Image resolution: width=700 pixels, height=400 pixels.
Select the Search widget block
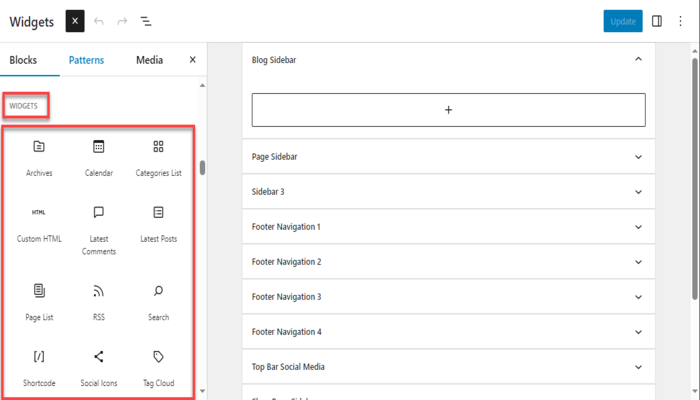[x=158, y=301]
